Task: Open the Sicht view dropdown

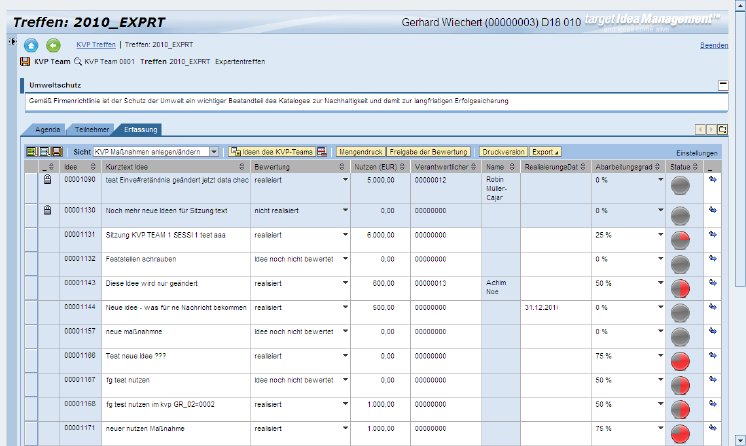Action: pos(215,151)
